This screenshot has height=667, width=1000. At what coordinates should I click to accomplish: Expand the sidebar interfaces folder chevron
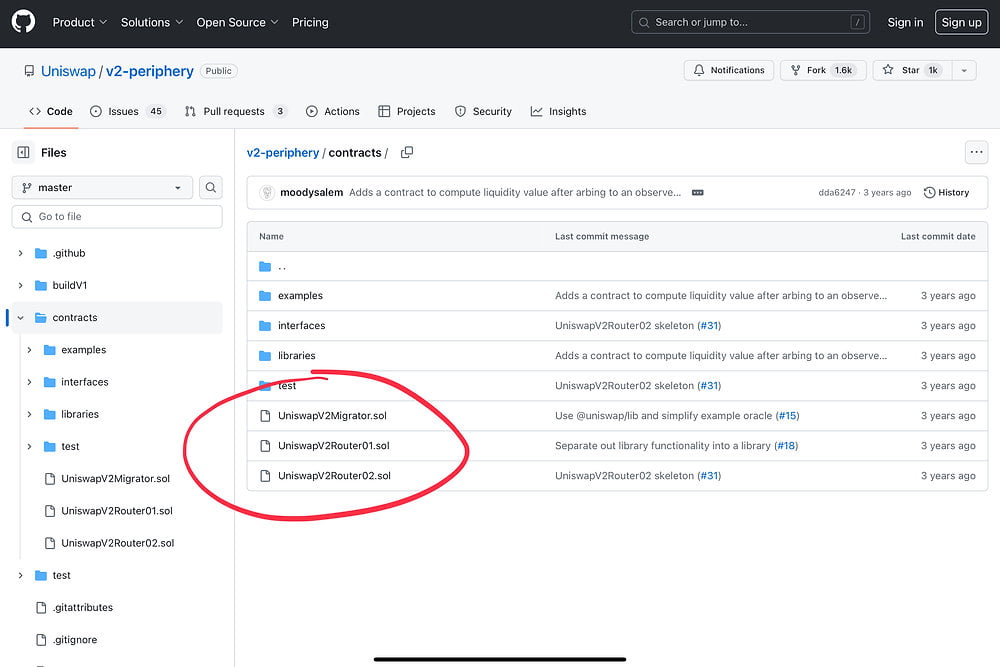[x=29, y=382]
